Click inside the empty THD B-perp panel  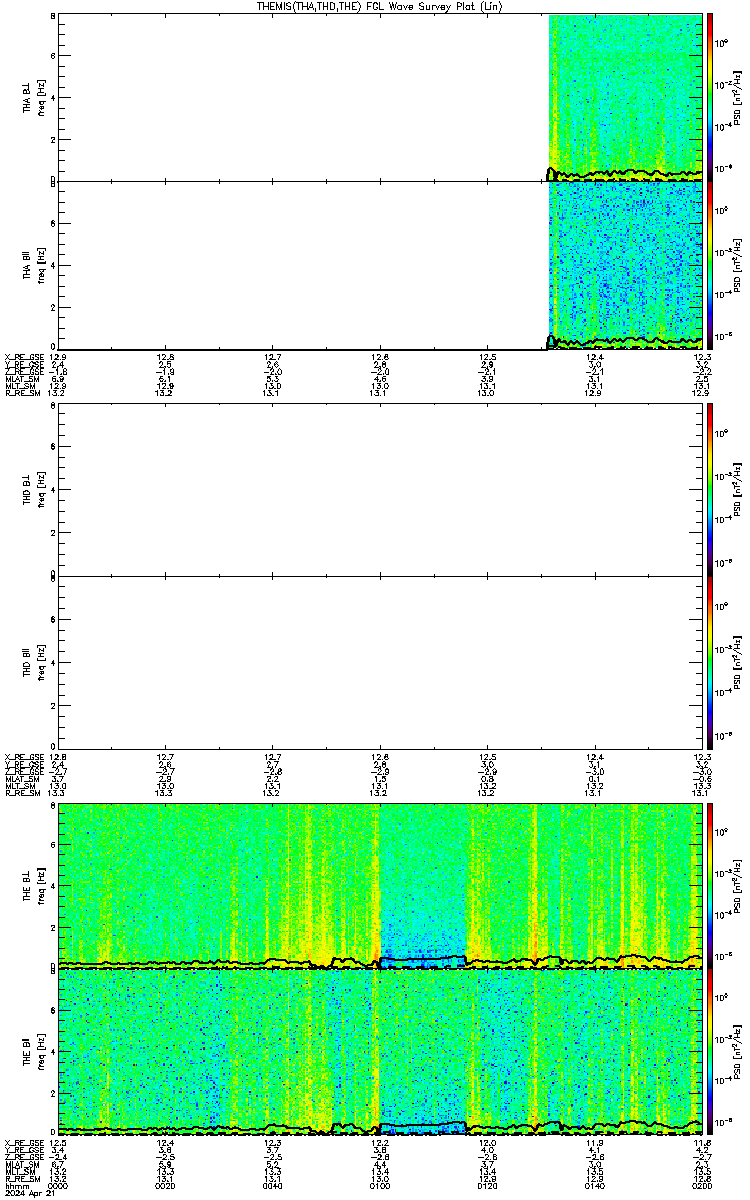(380, 488)
